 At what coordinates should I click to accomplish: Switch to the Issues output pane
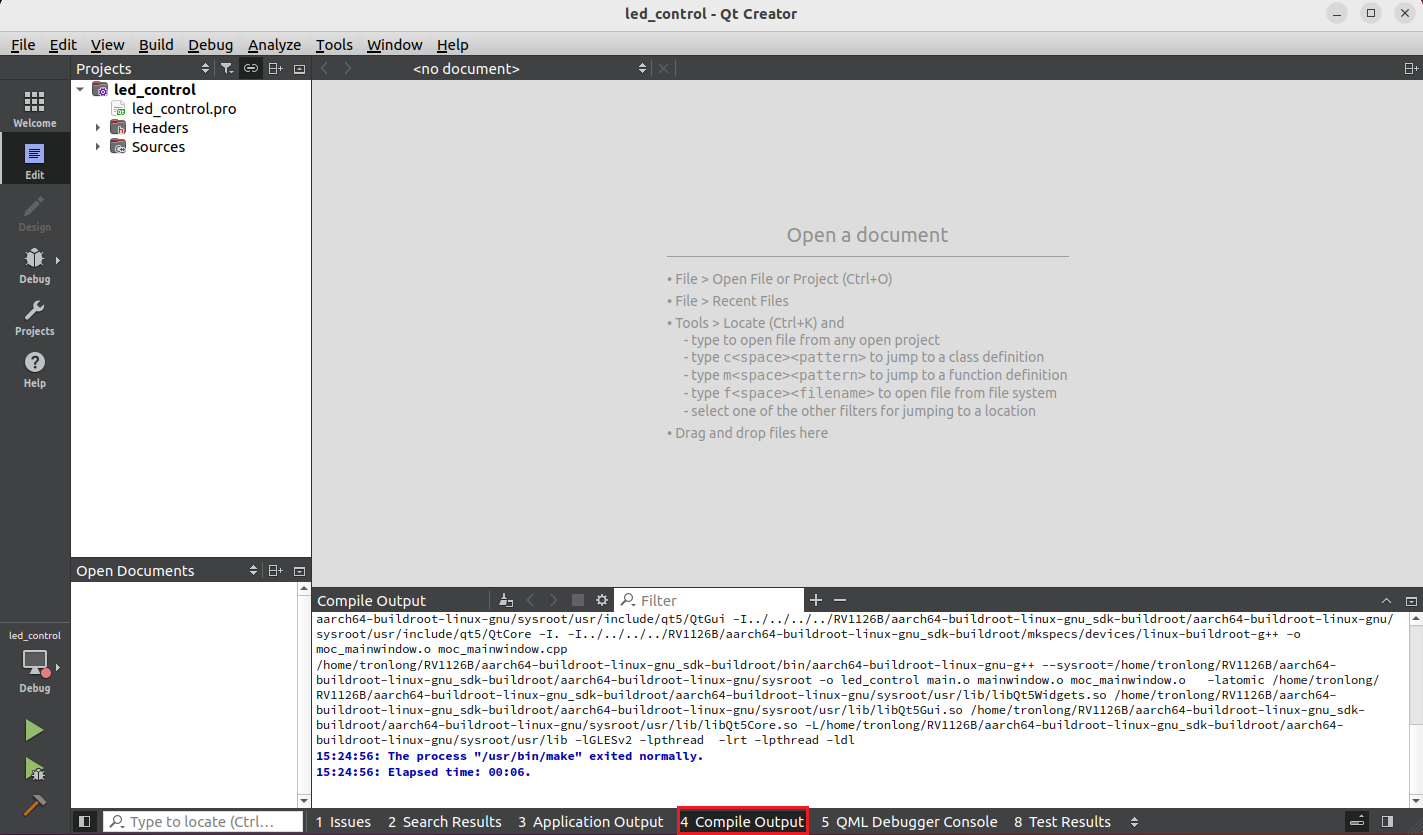pos(343,821)
